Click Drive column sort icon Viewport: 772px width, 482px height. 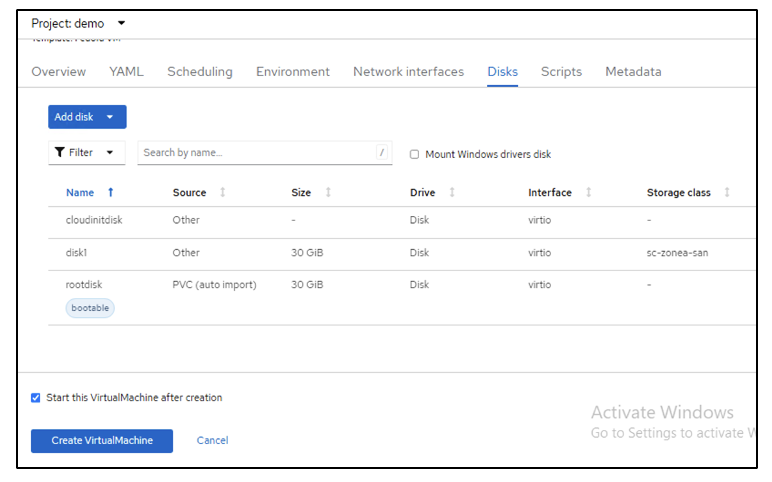click(x=451, y=192)
